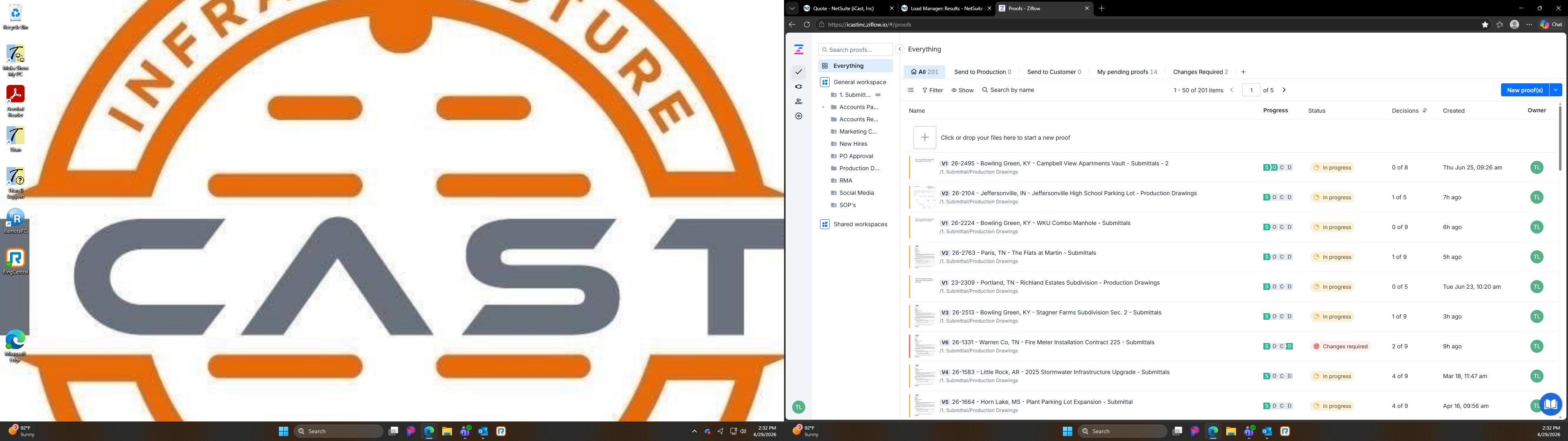Click the drop files plus box
The image size is (1568, 441).
(x=924, y=138)
